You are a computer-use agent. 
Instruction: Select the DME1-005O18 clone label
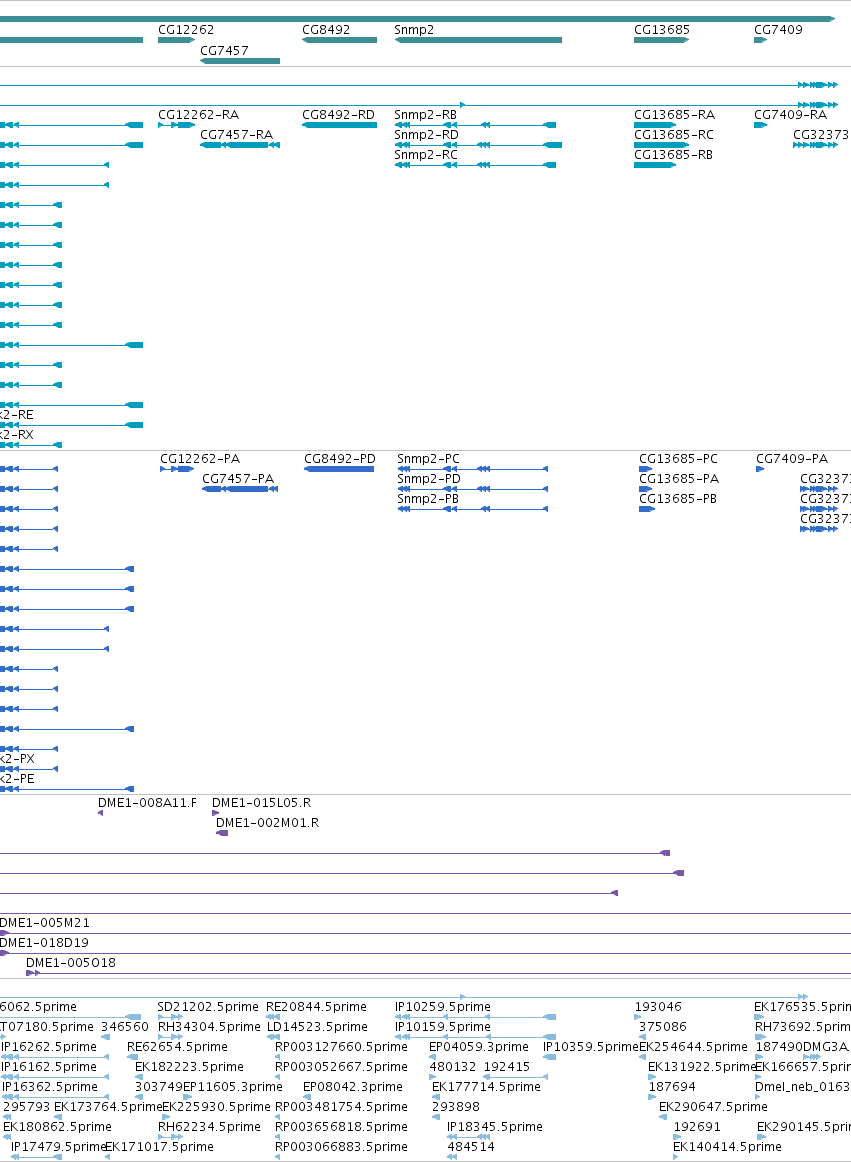tap(70, 963)
